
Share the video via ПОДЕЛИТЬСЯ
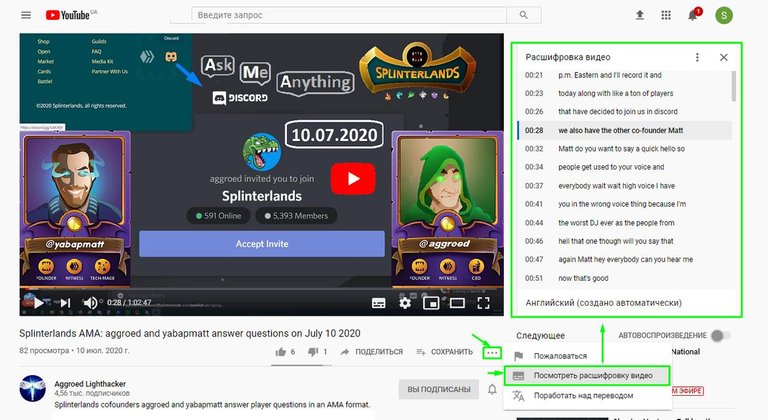372,352
